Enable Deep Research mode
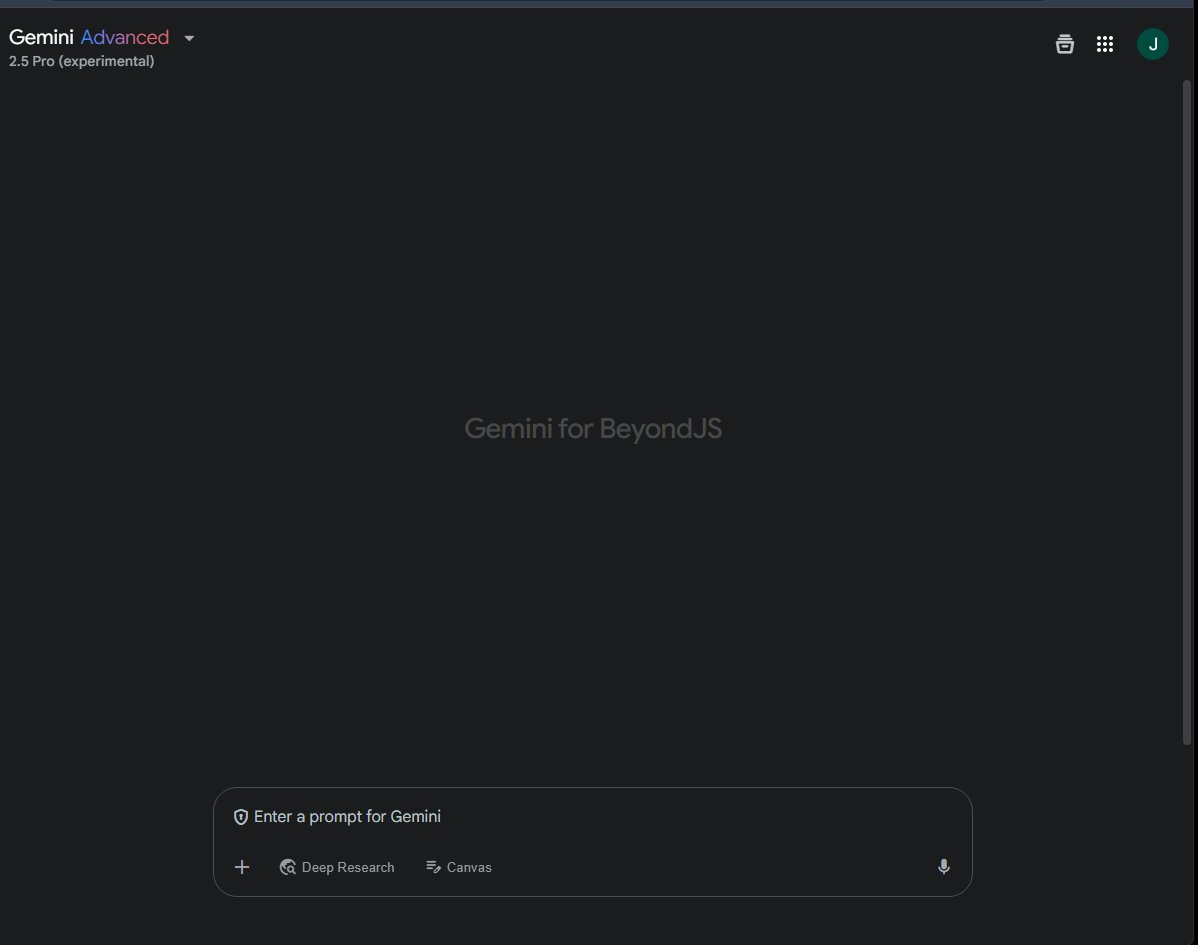 click(x=337, y=867)
